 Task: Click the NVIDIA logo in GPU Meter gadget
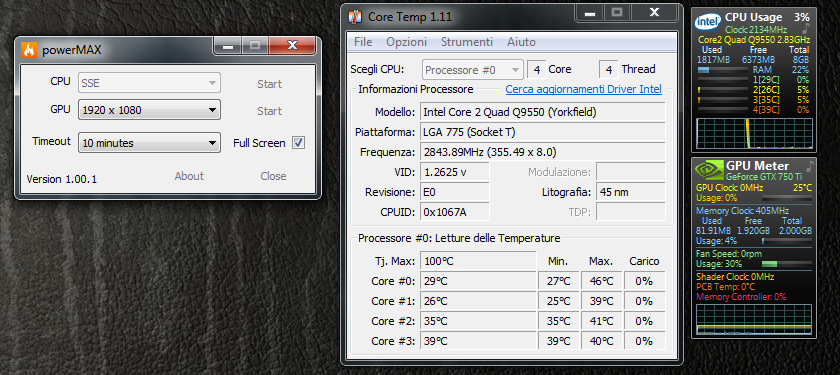pos(708,170)
